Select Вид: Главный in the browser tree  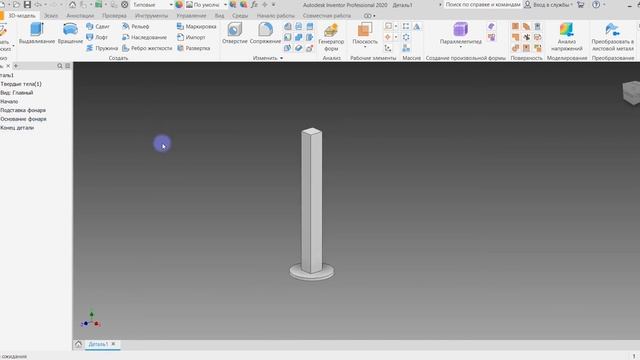tap(17, 93)
